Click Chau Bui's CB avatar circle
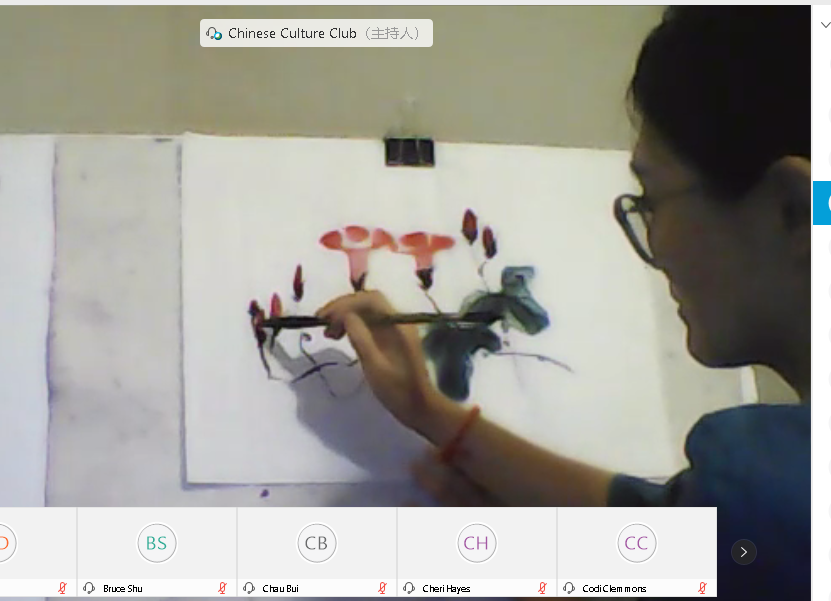Image resolution: width=831 pixels, height=601 pixels. coord(316,543)
